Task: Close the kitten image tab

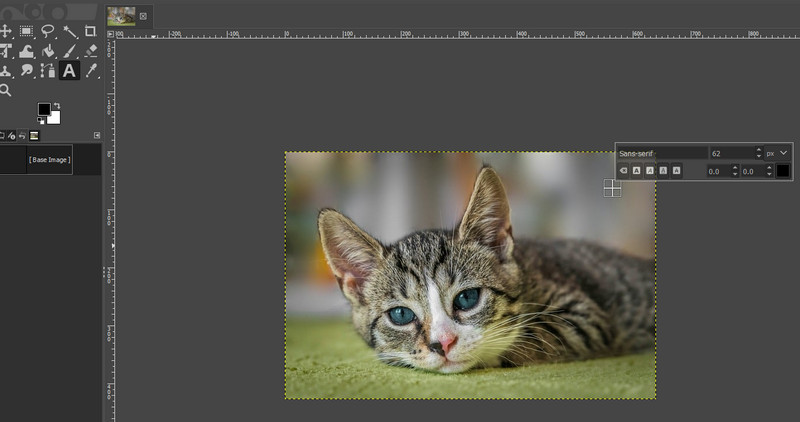Action: point(143,16)
